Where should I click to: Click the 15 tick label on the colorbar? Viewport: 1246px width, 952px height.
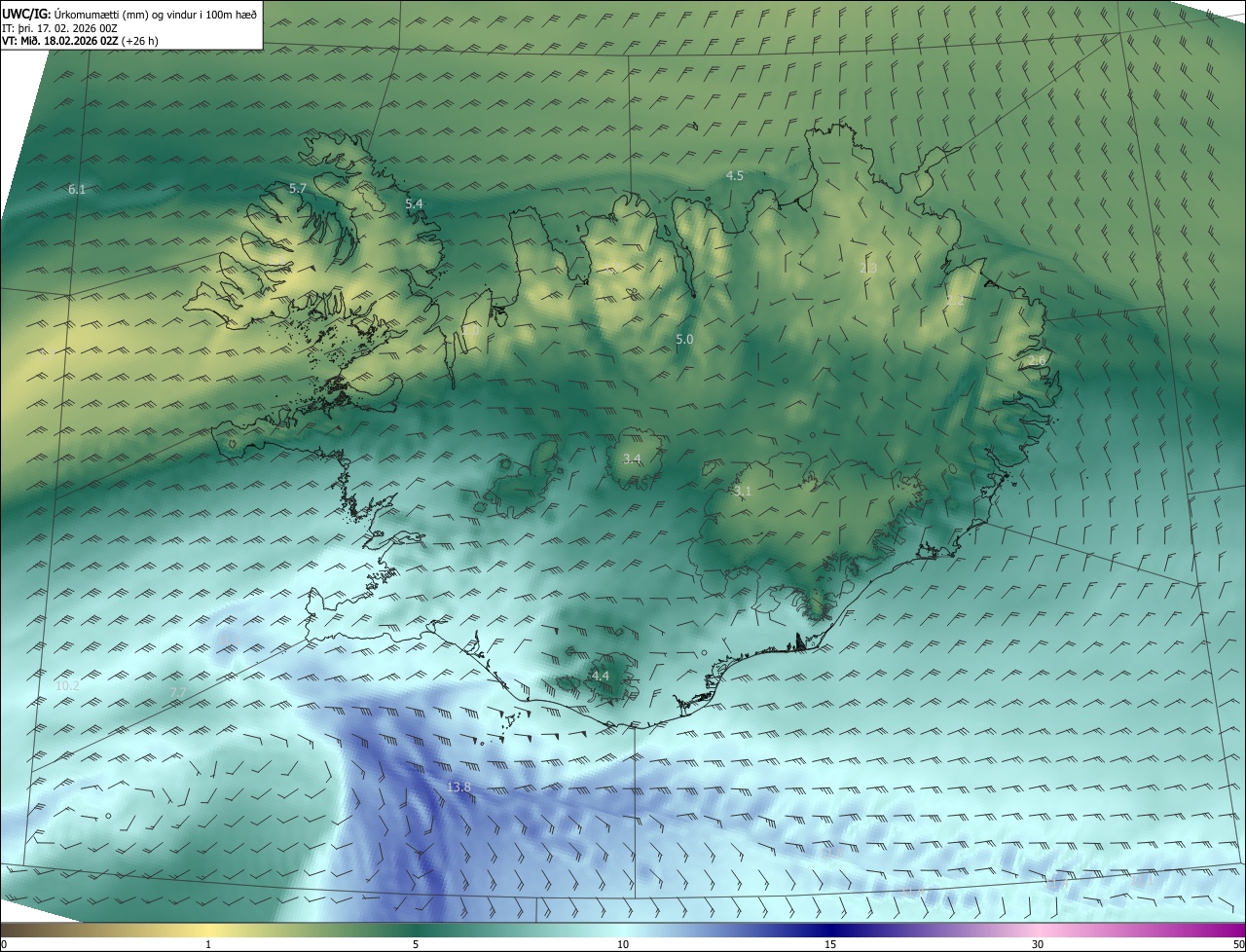coord(830,944)
